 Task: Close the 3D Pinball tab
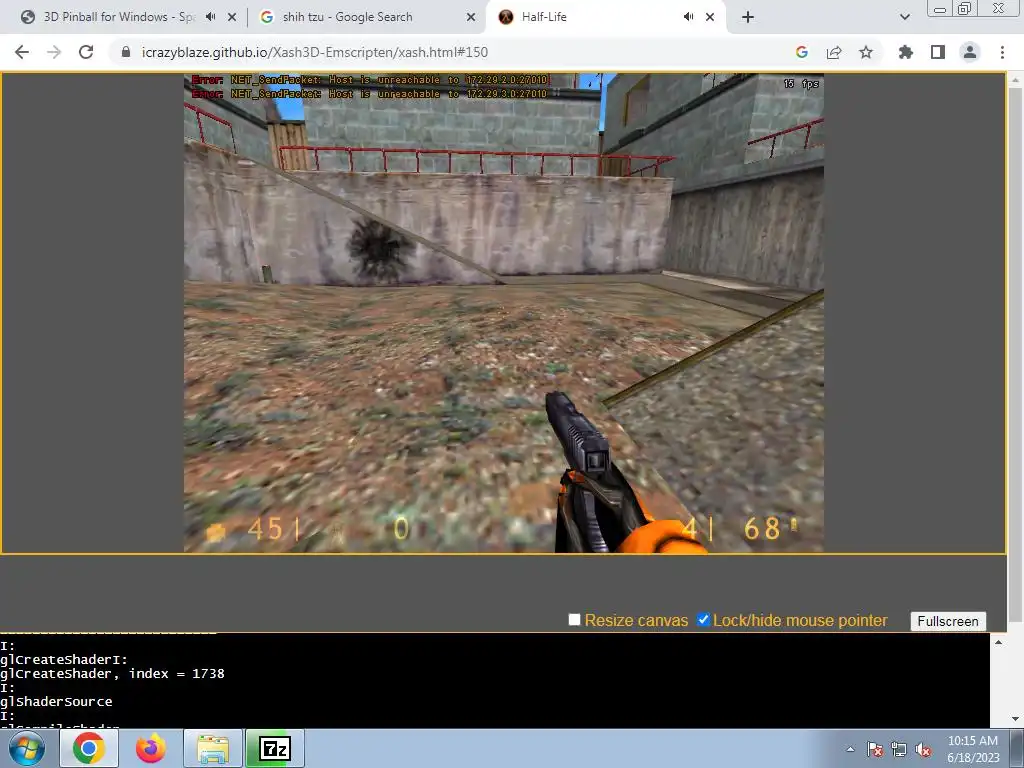(x=232, y=17)
